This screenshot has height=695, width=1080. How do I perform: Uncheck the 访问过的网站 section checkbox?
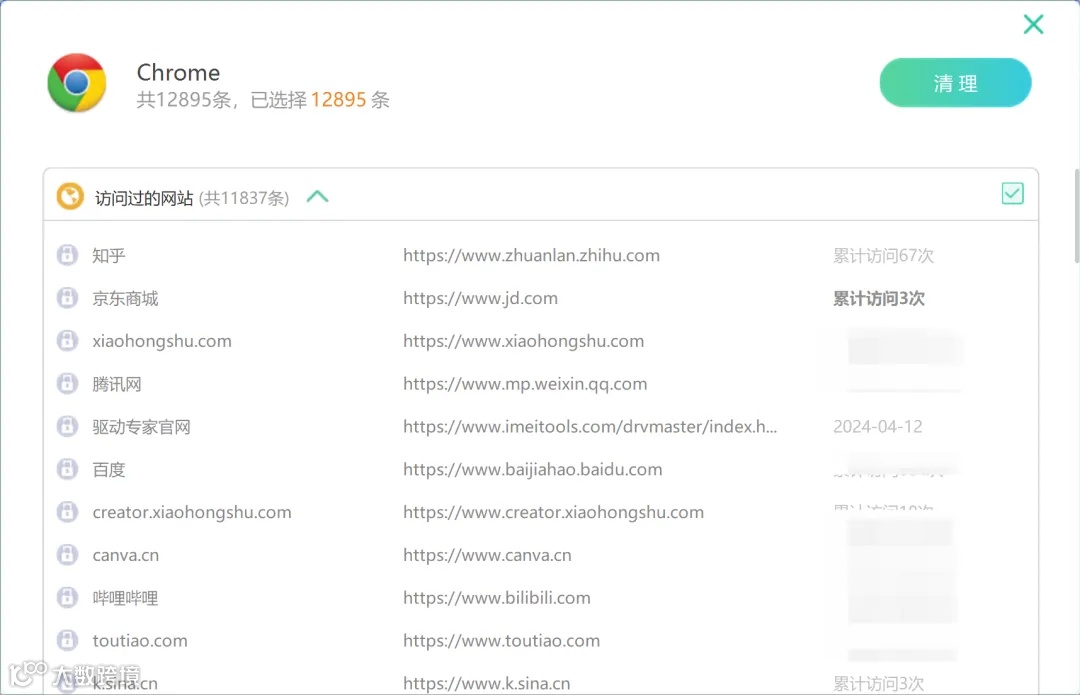tap(1012, 194)
